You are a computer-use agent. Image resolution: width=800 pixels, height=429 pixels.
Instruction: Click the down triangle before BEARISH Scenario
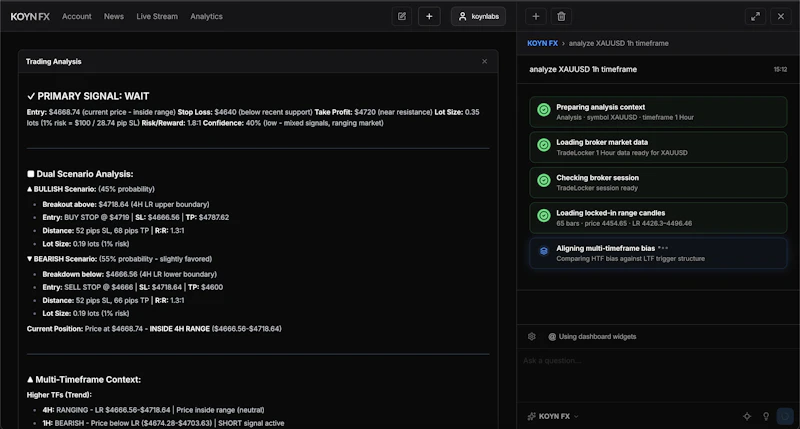(30, 259)
